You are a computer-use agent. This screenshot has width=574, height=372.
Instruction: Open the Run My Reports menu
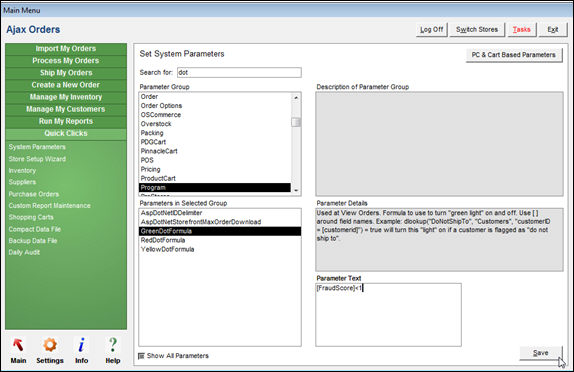[66, 121]
